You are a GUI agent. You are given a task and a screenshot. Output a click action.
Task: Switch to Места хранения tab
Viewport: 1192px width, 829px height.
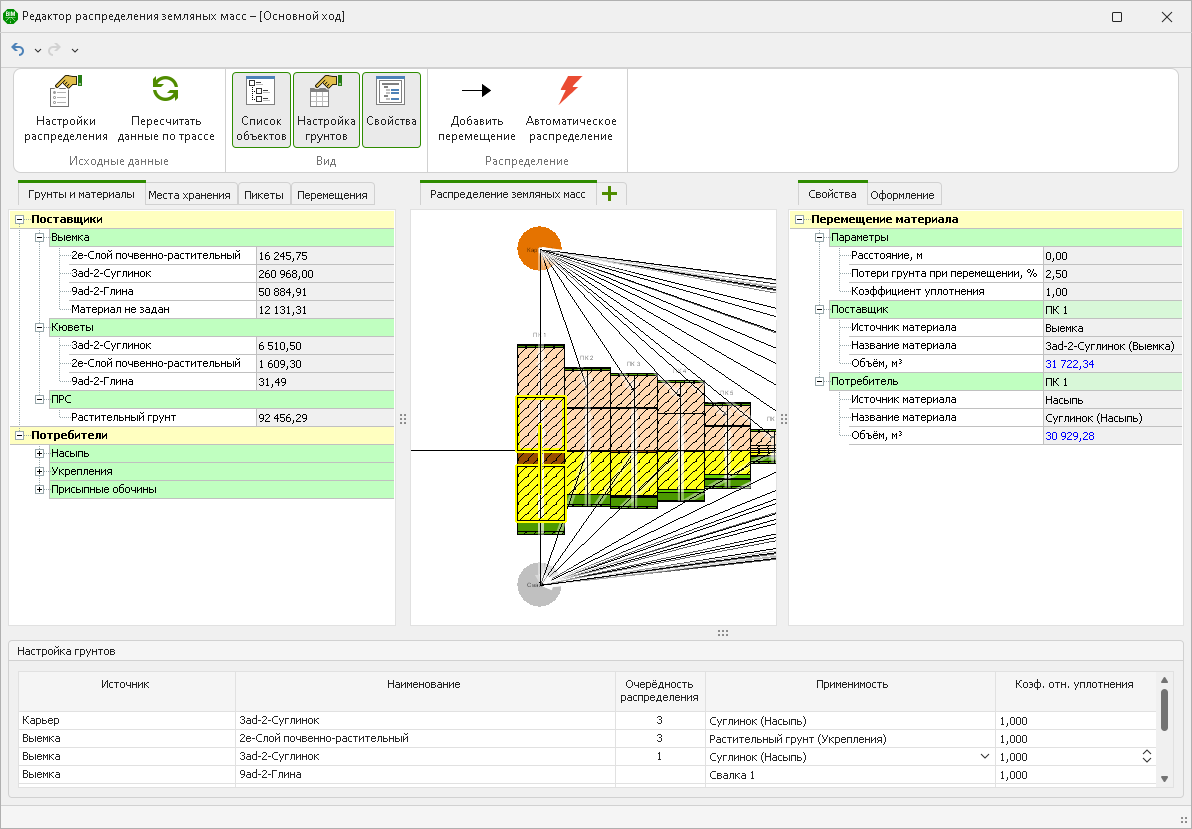pos(190,195)
